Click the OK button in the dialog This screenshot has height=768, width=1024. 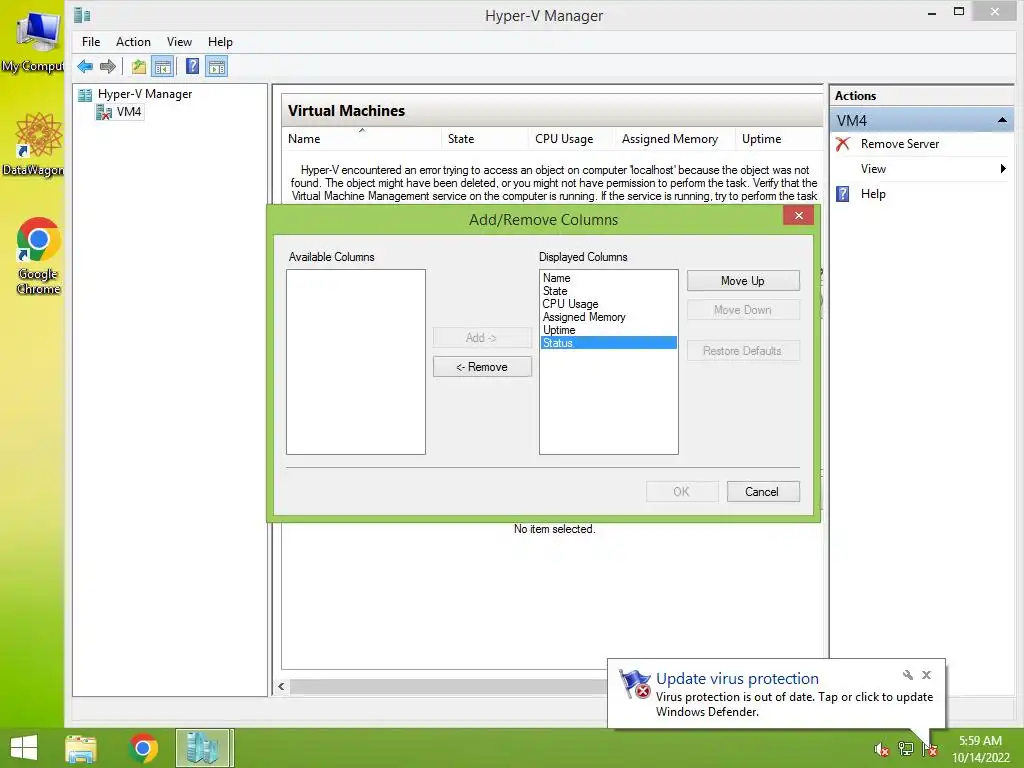tap(682, 492)
